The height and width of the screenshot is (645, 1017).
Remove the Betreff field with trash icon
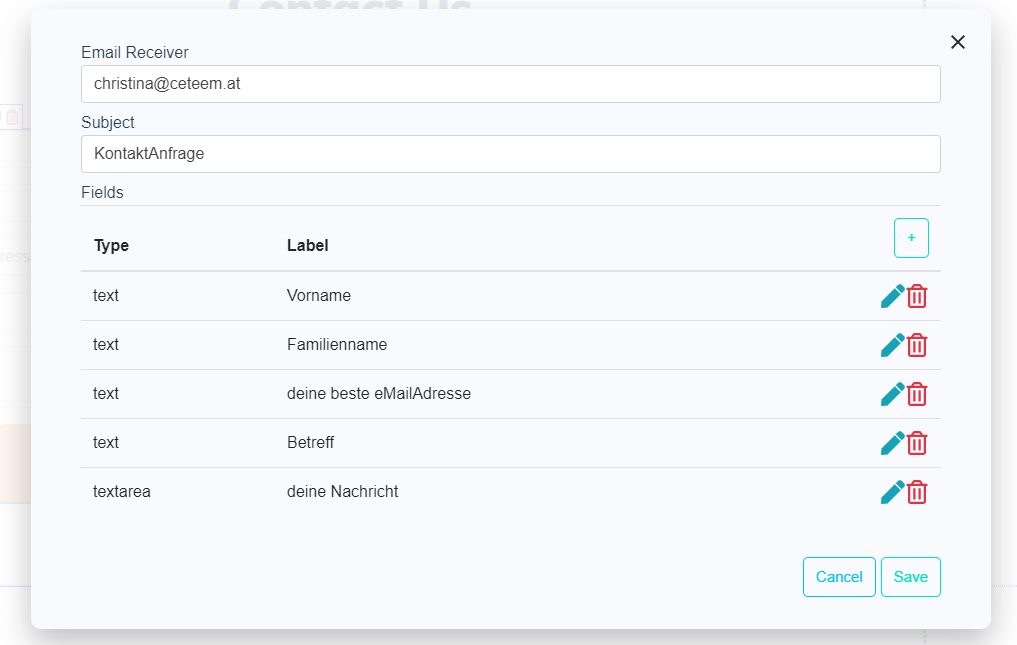[917, 443]
